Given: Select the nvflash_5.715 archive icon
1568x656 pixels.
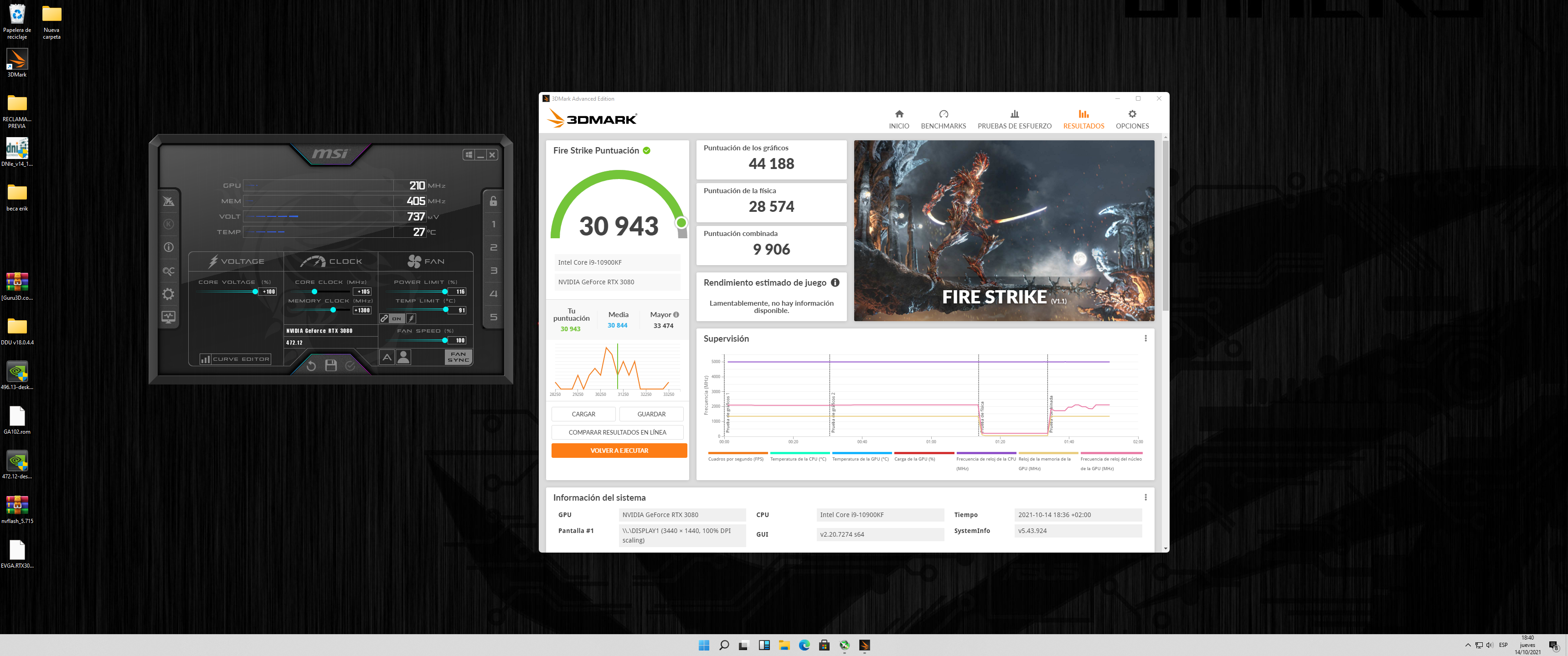Looking at the screenshot, I should point(17,509).
